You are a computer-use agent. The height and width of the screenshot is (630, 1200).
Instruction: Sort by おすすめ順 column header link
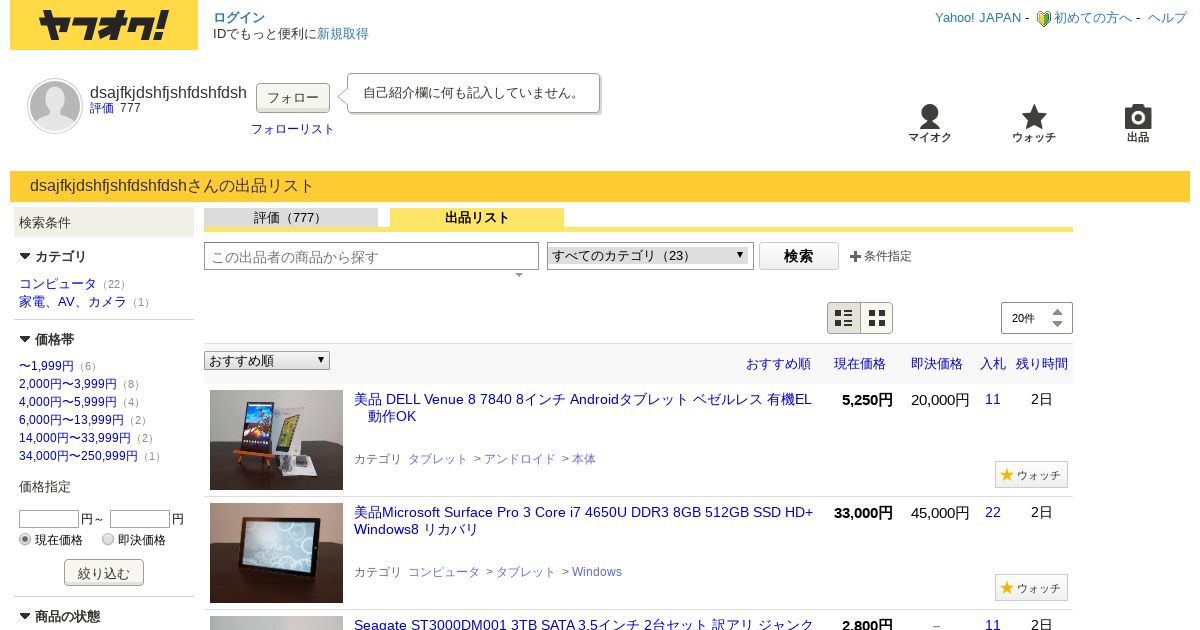pyautogui.click(x=778, y=364)
